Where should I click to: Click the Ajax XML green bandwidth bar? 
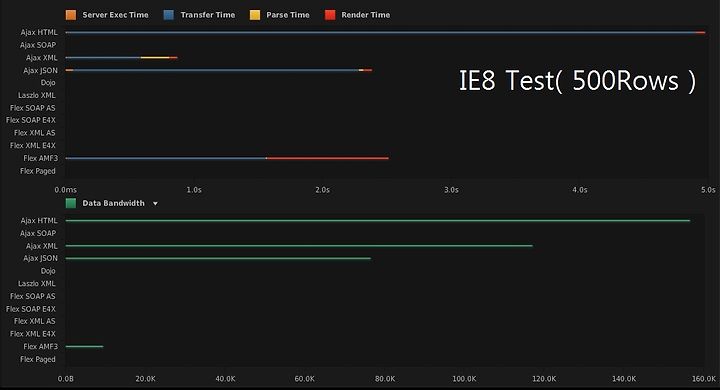click(x=299, y=246)
